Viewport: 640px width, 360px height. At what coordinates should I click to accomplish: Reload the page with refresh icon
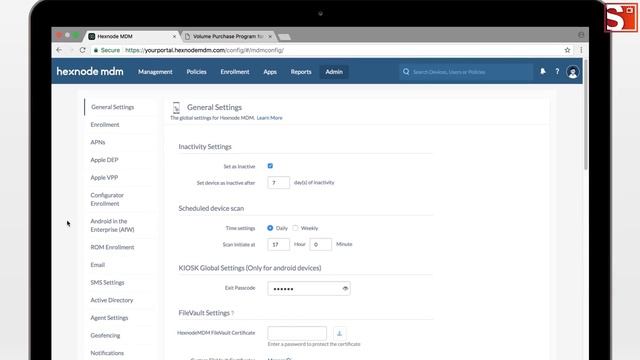coord(82,50)
